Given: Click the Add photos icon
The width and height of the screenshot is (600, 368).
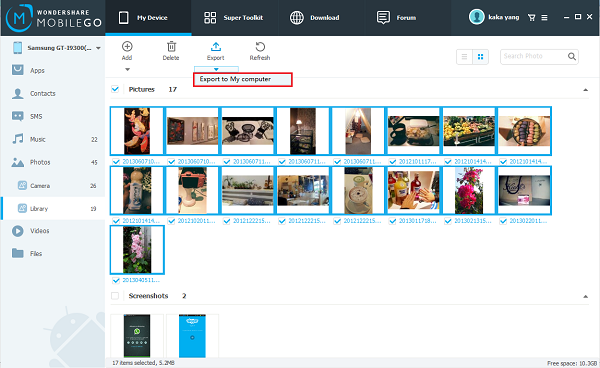Looking at the screenshot, I should coord(127,47).
